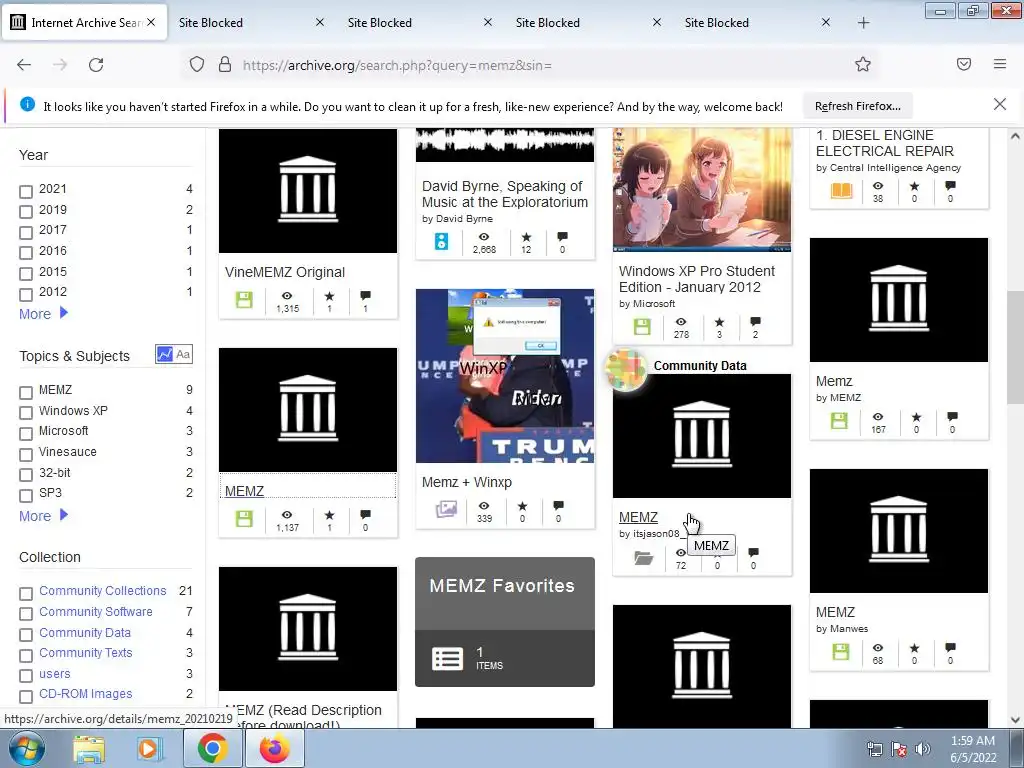This screenshot has height=768, width=1024.
Task: Click image media icon on Memz + Winxp card
Action: click(x=447, y=509)
